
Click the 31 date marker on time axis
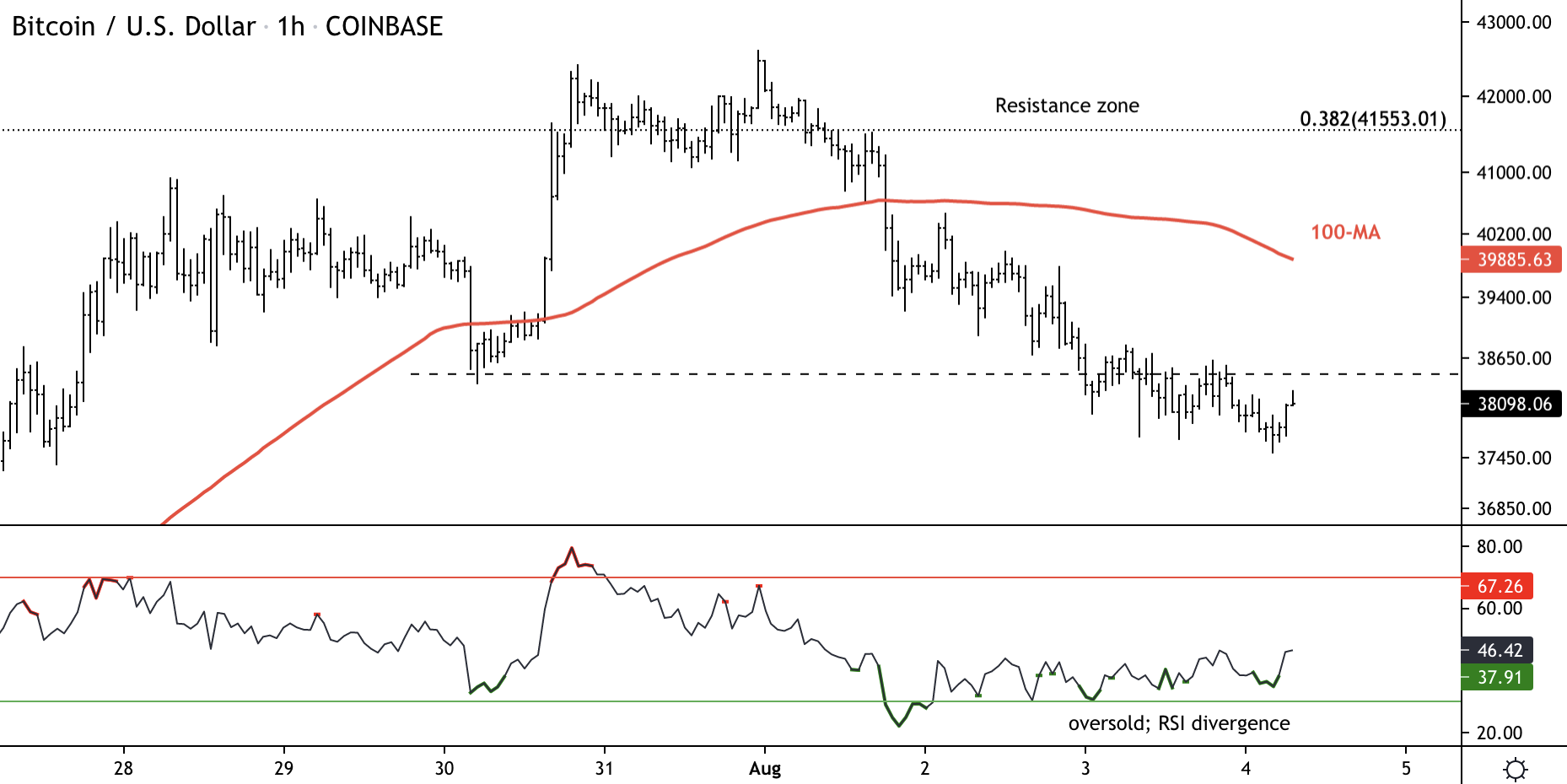click(605, 768)
